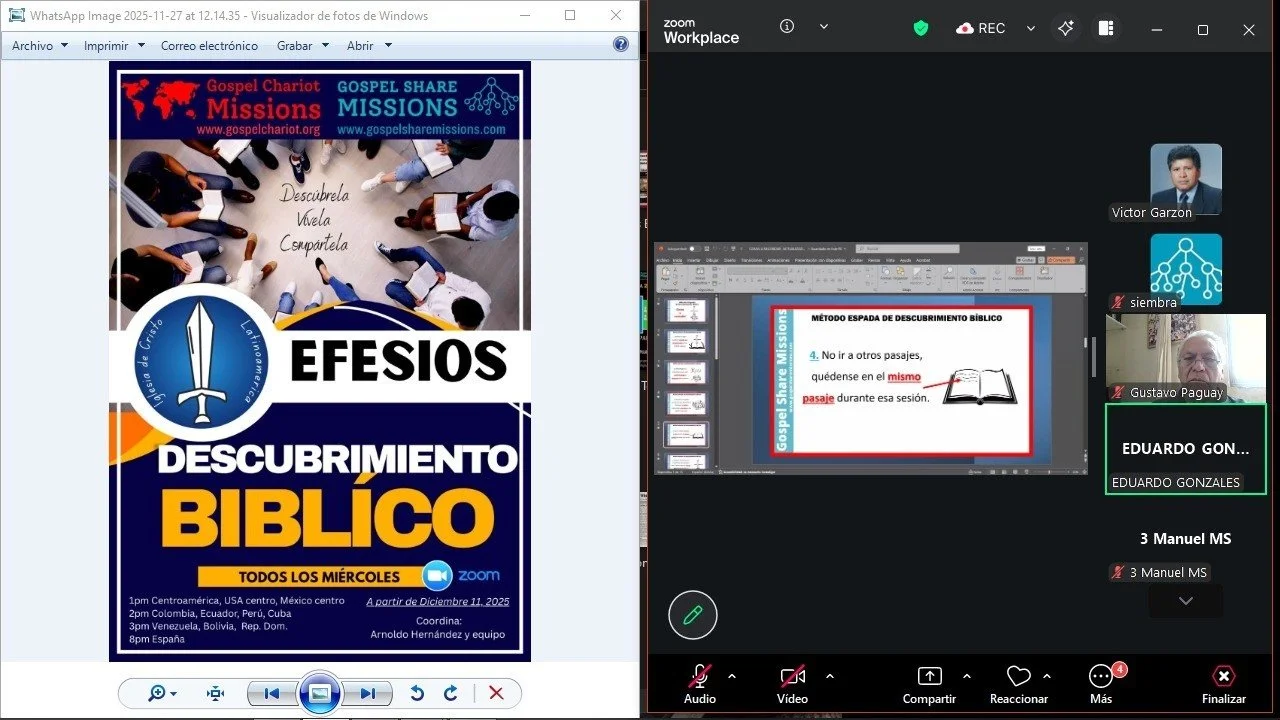Click the meeting info icon in Zoom
The height and width of the screenshot is (720, 1280).
pos(787,26)
